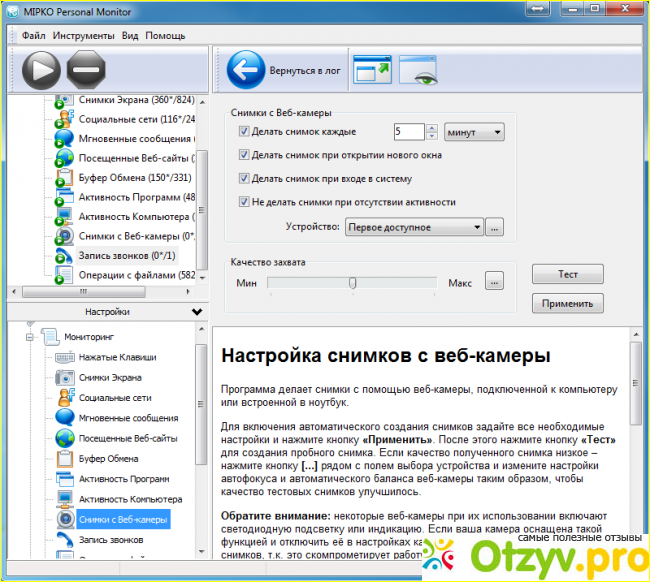Image resolution: width=650 pixels, height=582 pixels.
Task: Click the help text vertical scrollbar thumb
Action: tap(635, 383)
